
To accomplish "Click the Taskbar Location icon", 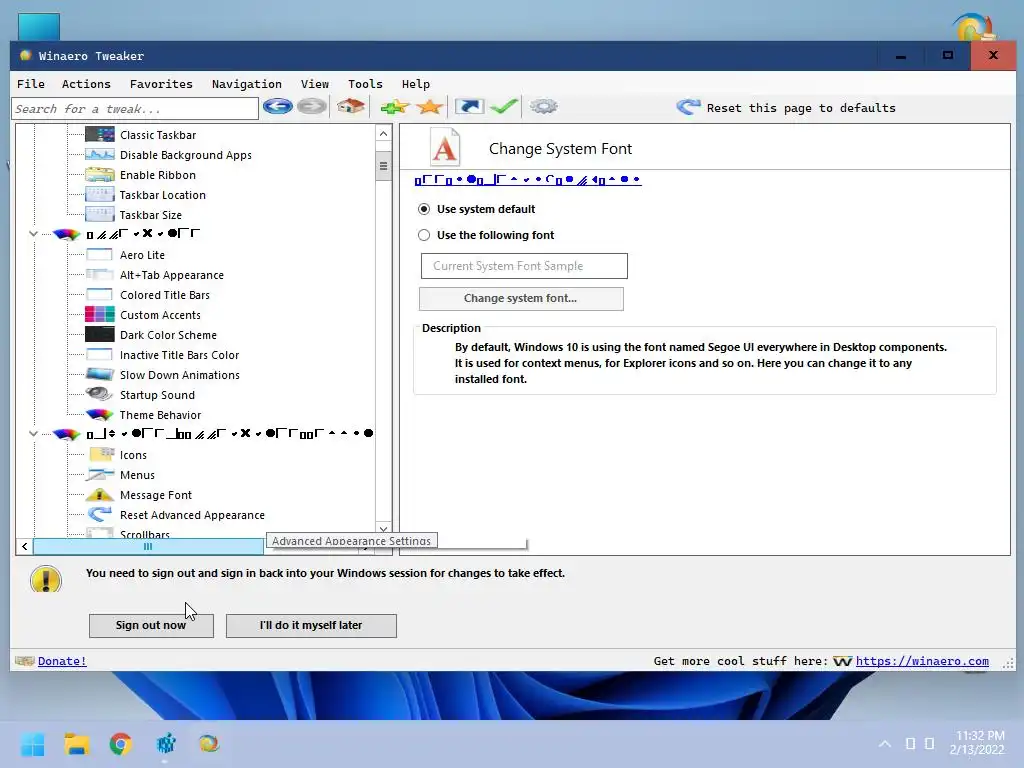I will point(100,195).
